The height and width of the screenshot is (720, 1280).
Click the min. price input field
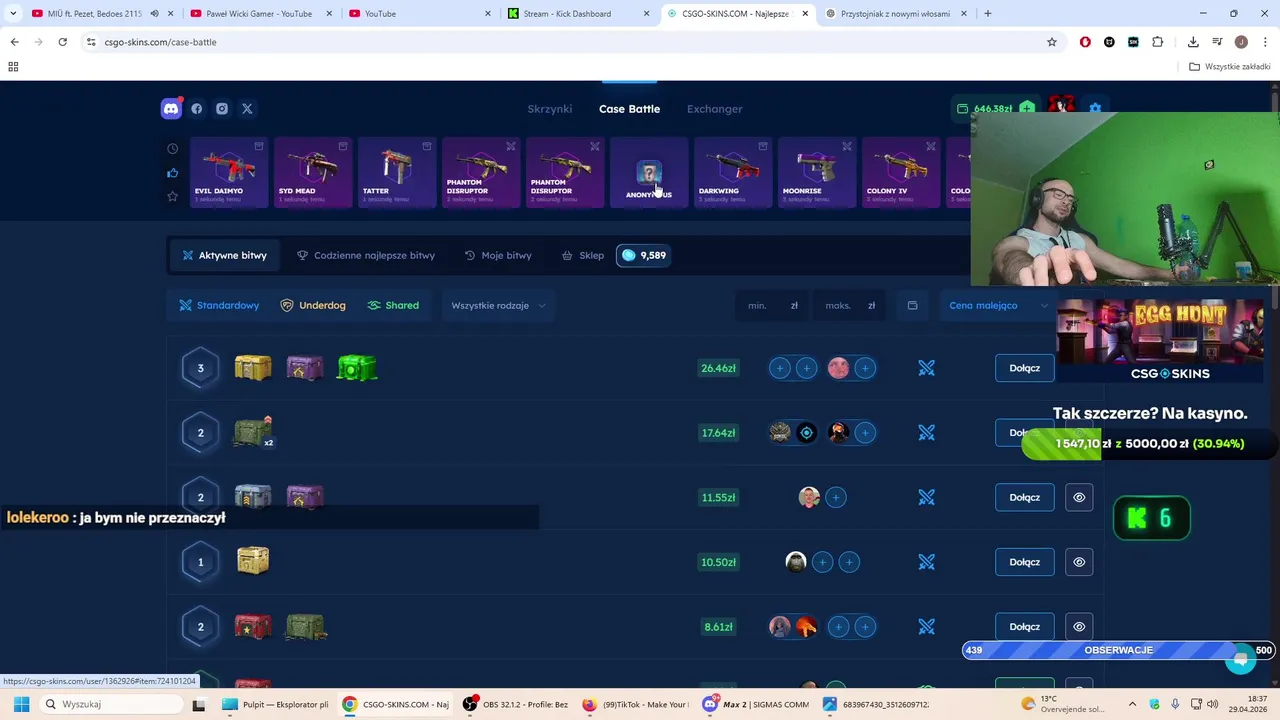[774, 305]
